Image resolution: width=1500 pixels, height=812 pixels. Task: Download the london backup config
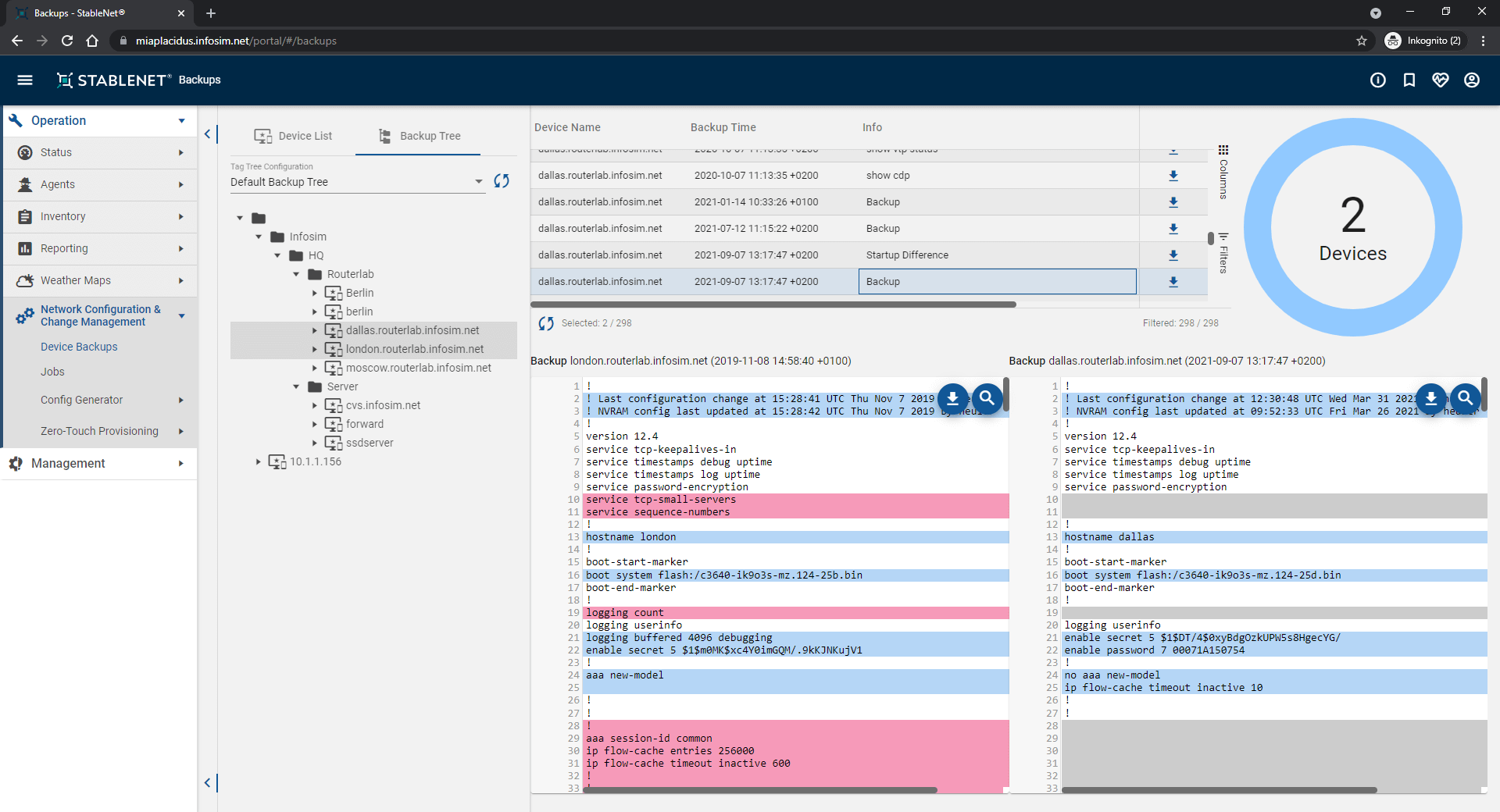(953, 398)
